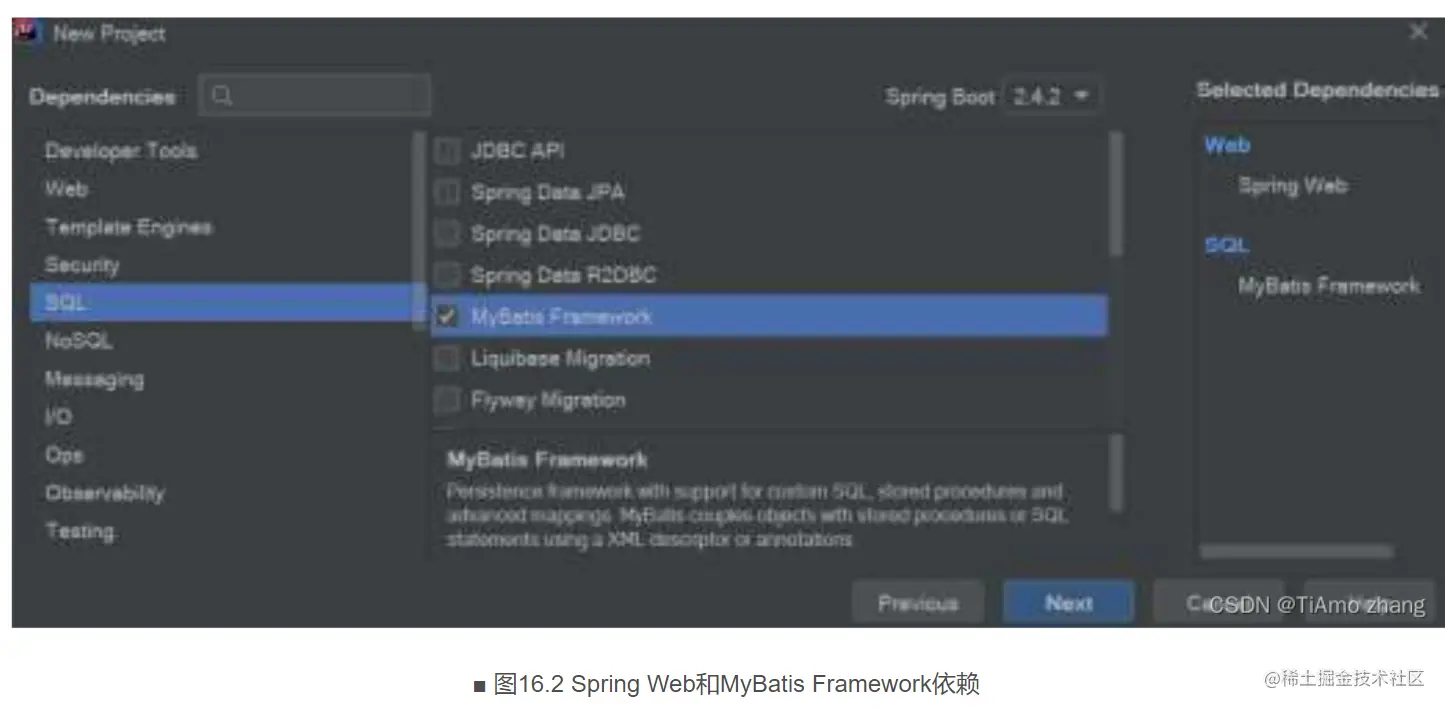Choose the Security category
This screenshot has width=1445, height=709.
click(x=82, y=265)
